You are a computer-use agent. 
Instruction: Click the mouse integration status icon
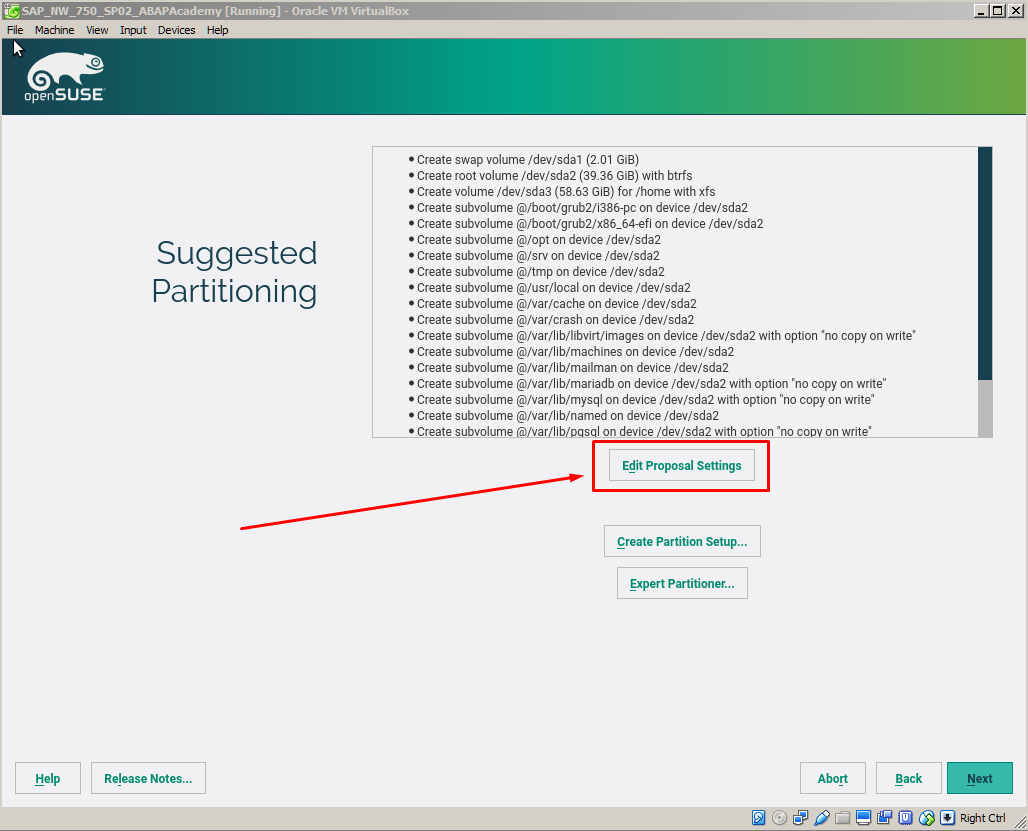point(926,817)
